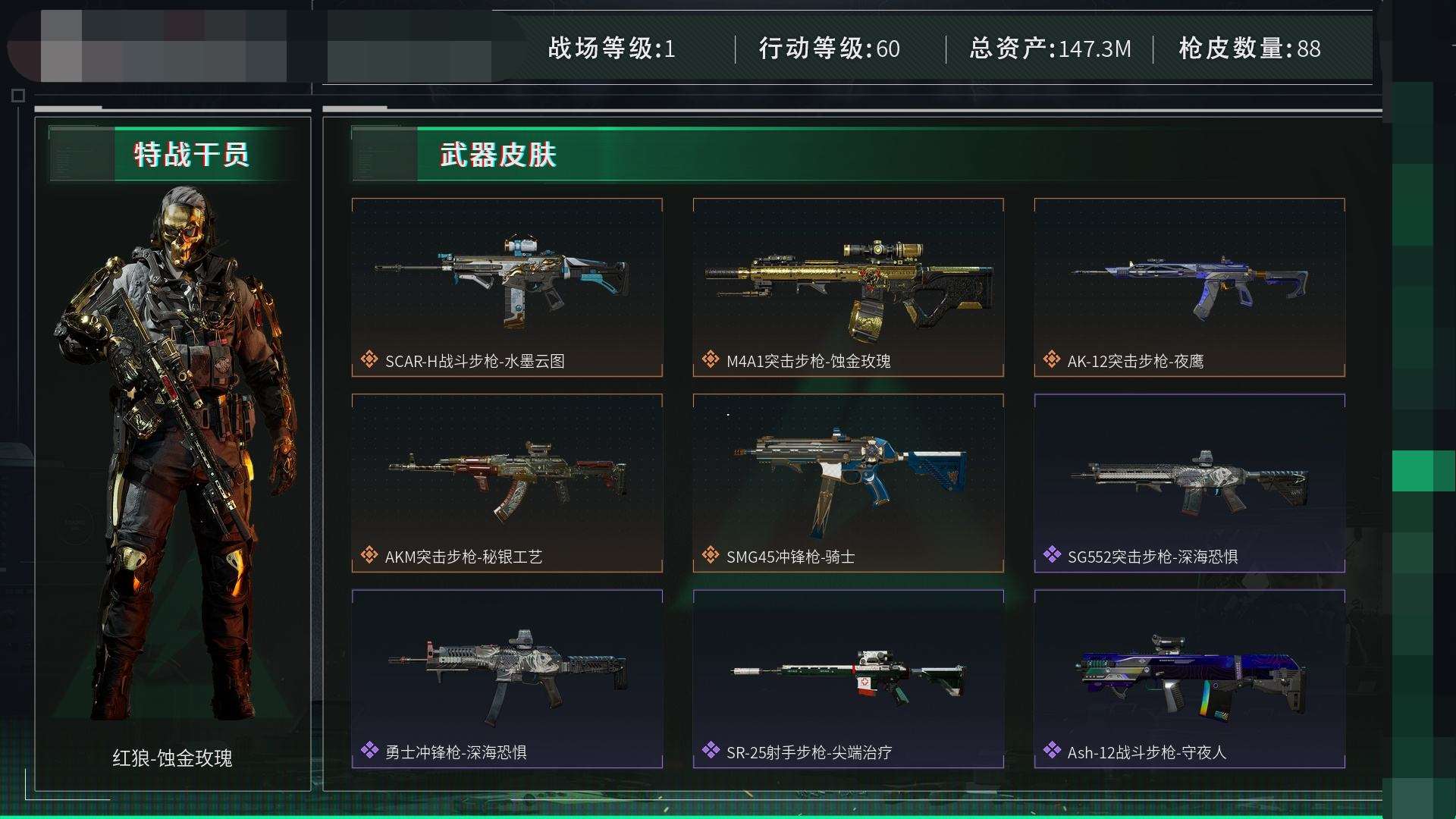Image resolution: width=1456 pixels, height=819 pixels.
Task: Select the SMG45 骑士 submachine gun image
Action: 850,482
